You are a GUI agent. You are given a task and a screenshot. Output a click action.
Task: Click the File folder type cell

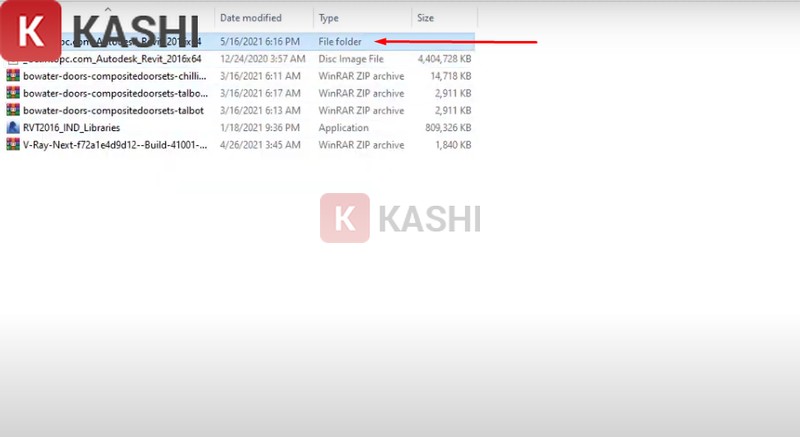click(340, 42)
